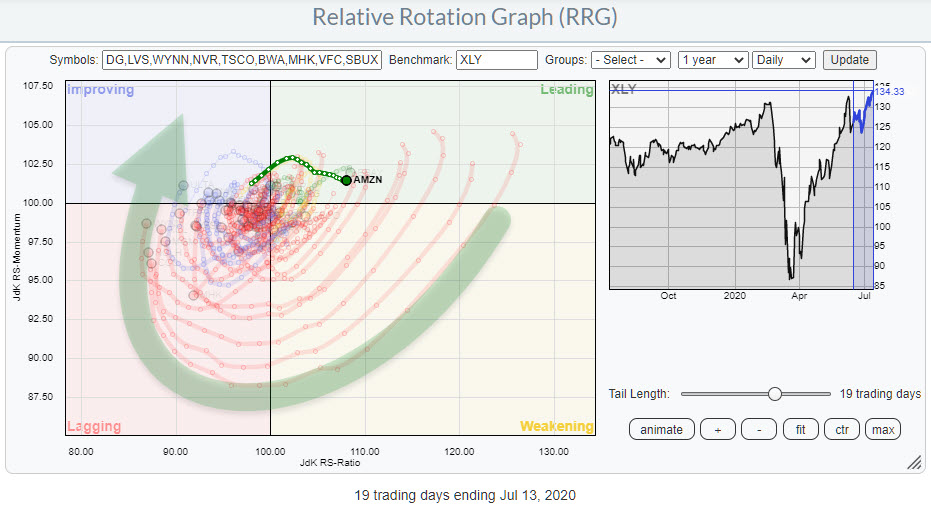Open the Groups select dropdown
This screenshot has height=507, width=931.
click(x=630, y=60)
